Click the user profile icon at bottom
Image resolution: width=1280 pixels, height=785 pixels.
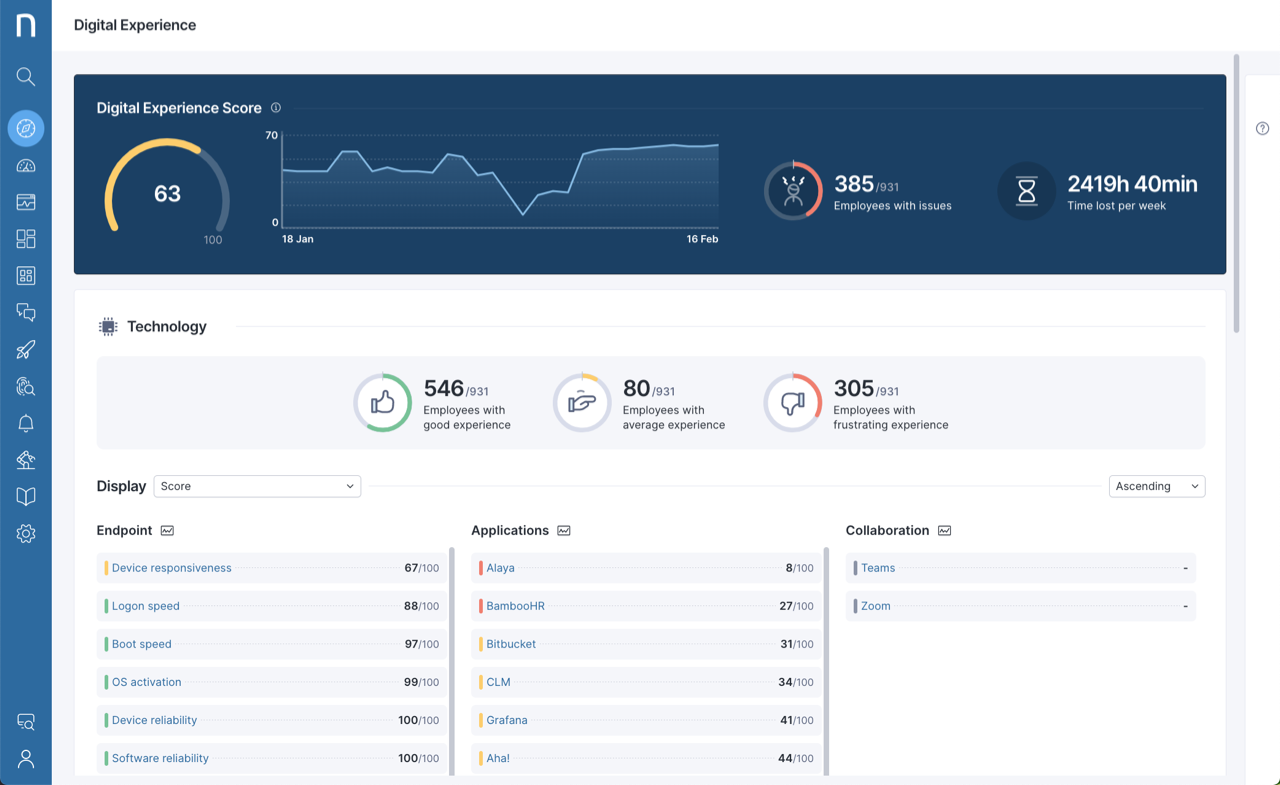(x=26, y=759)
